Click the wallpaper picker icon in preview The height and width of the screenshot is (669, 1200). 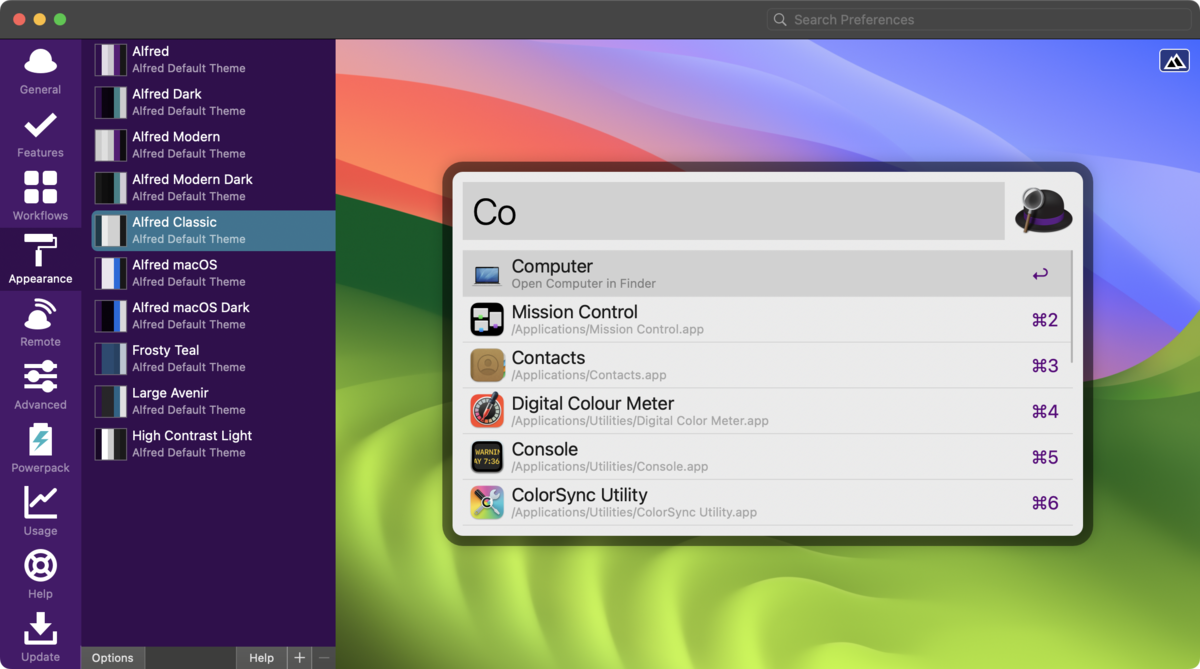(x=1174, y=61)
